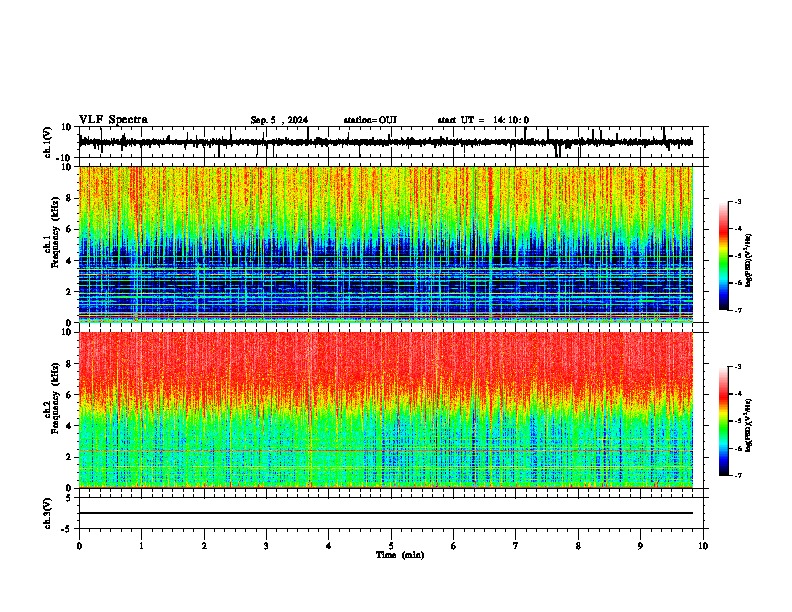
Task: Click the "-7" label below ch.2 color bar
Action: [x=737, y=475]
